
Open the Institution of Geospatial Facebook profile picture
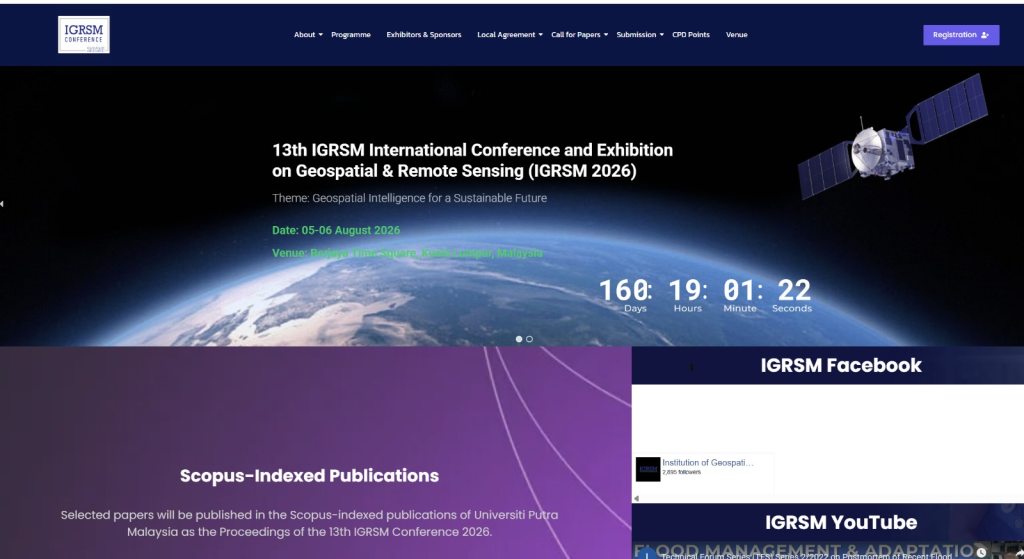pos(648,469)
